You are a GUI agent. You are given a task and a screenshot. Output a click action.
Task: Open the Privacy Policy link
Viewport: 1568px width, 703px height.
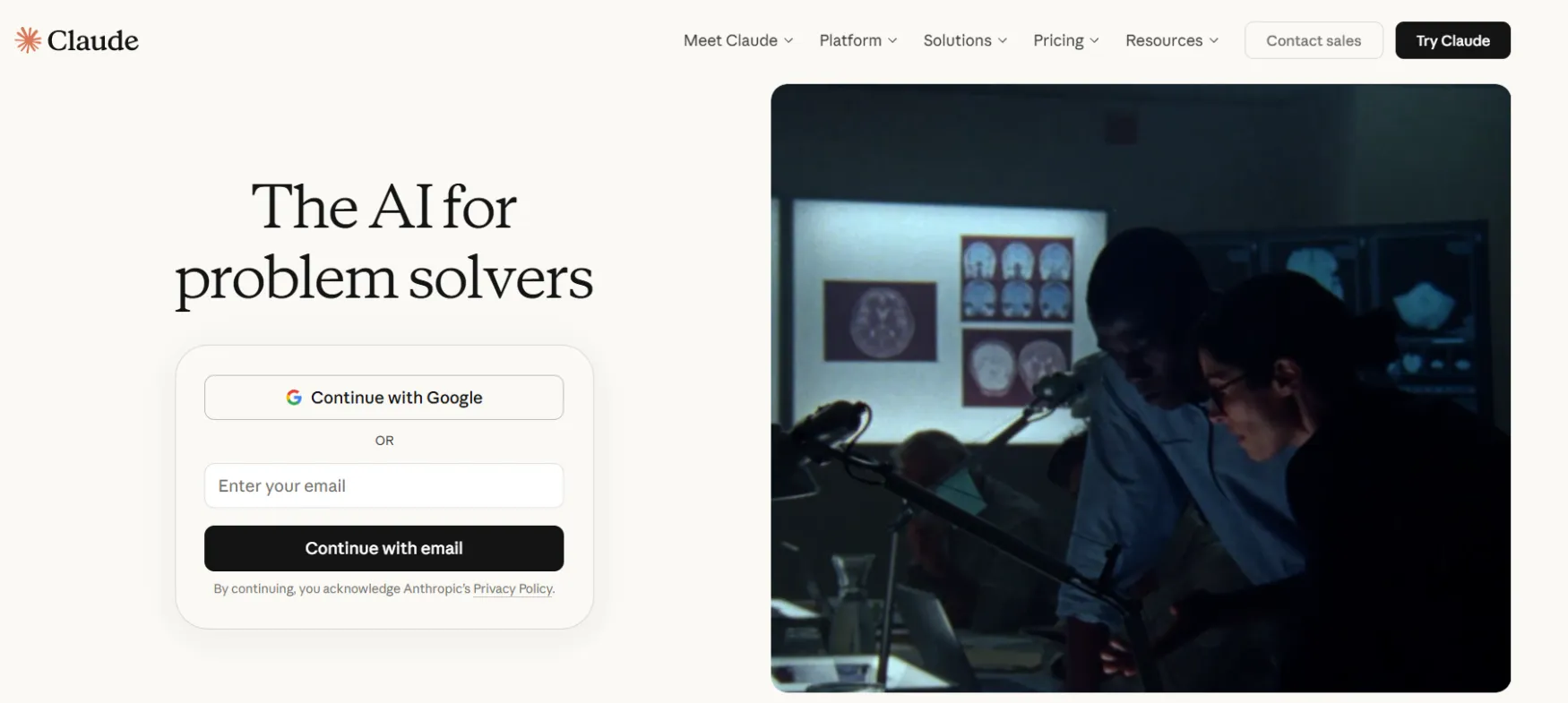(x=513, y=588)
